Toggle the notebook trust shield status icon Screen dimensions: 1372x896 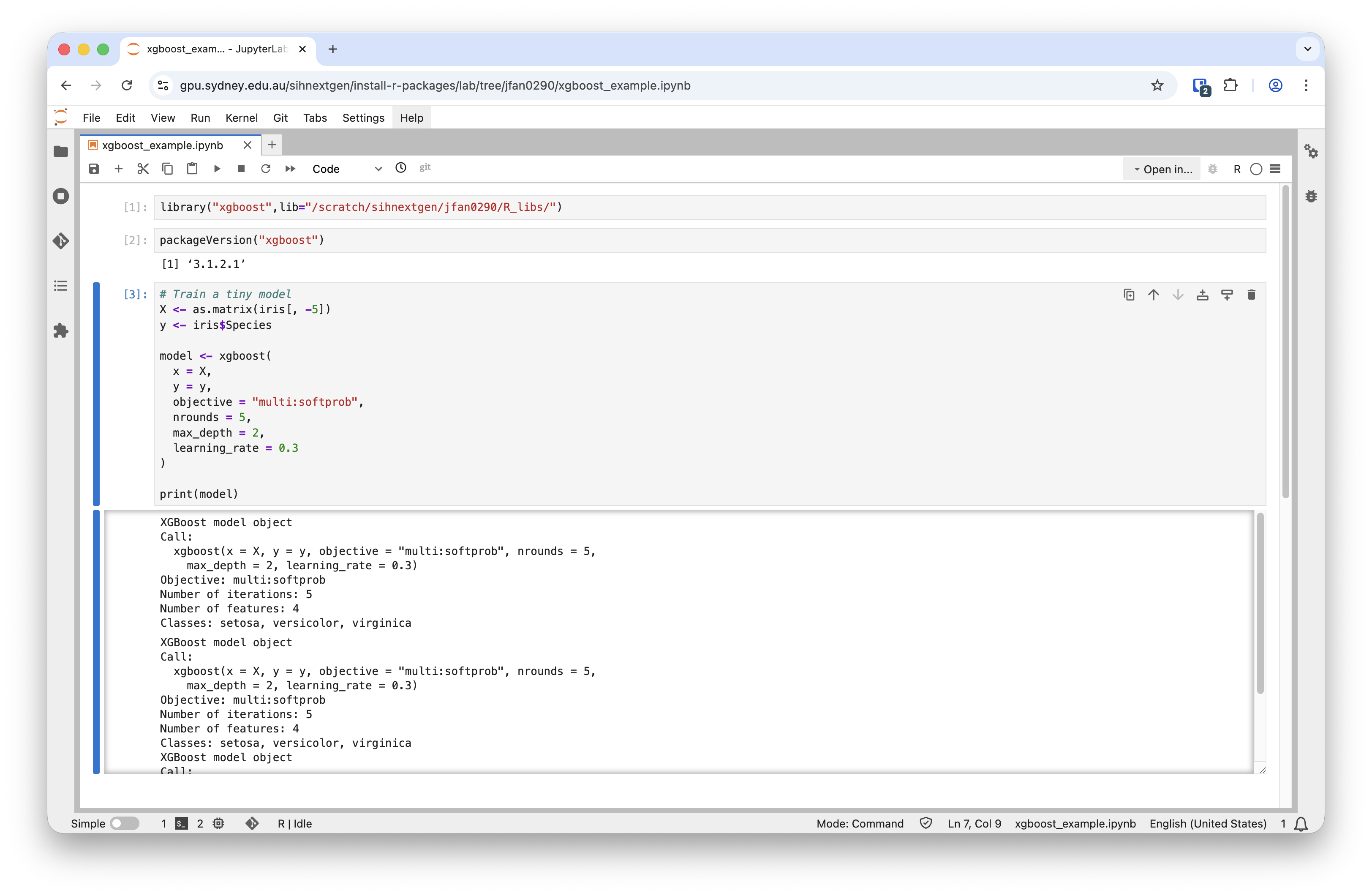pos(925,823)
